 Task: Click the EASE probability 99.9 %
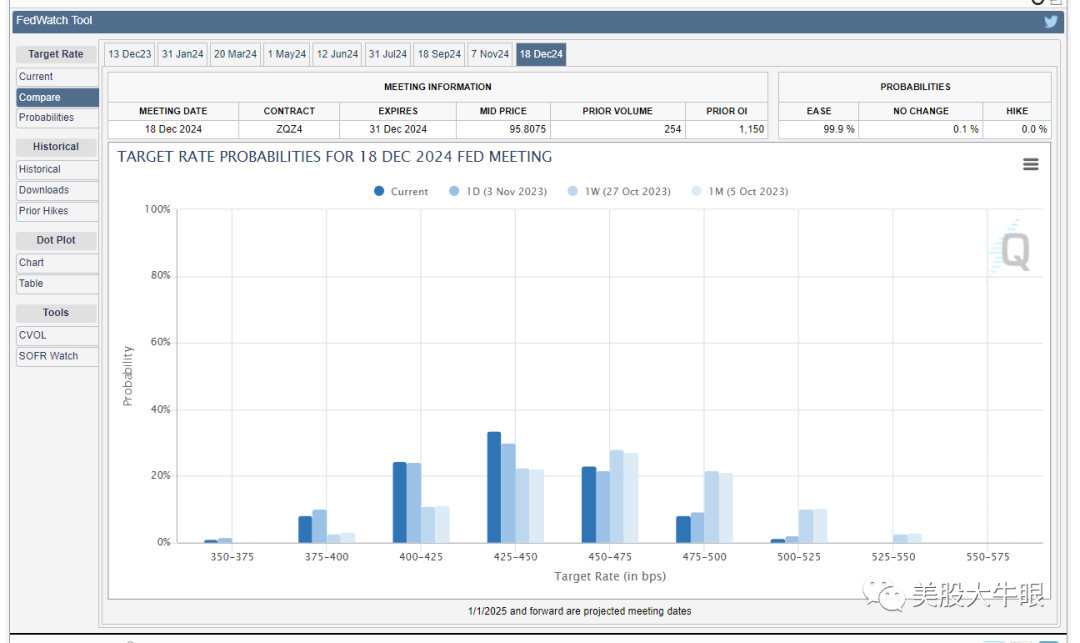coord(839,129)
